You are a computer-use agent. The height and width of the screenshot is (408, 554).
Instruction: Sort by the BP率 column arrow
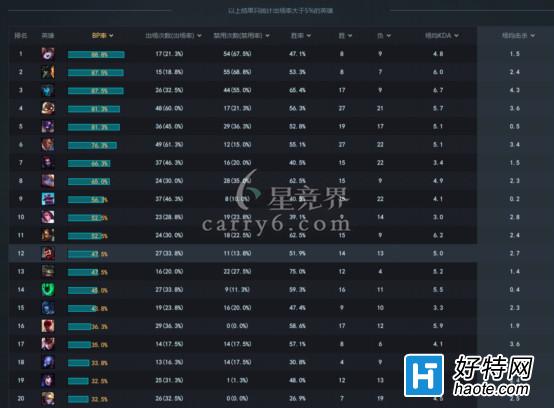tap(111, 36)
